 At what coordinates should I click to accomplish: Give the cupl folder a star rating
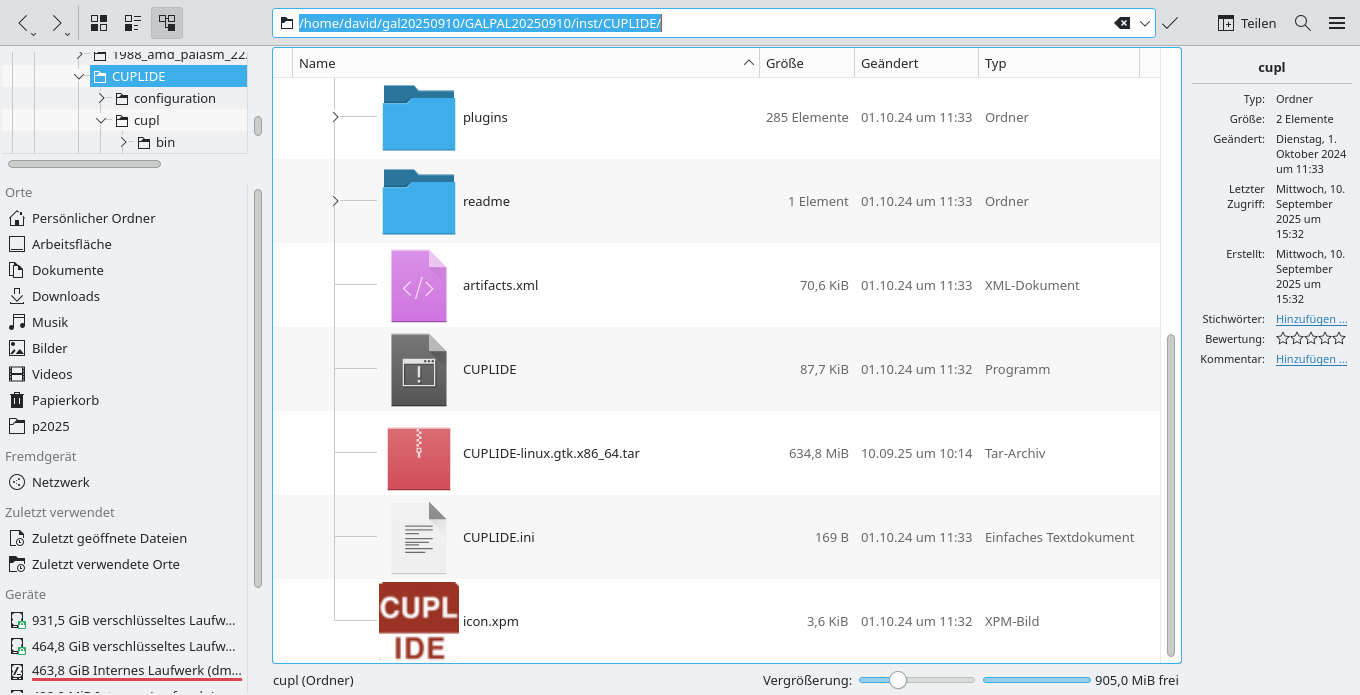(x=1310, y=338)
